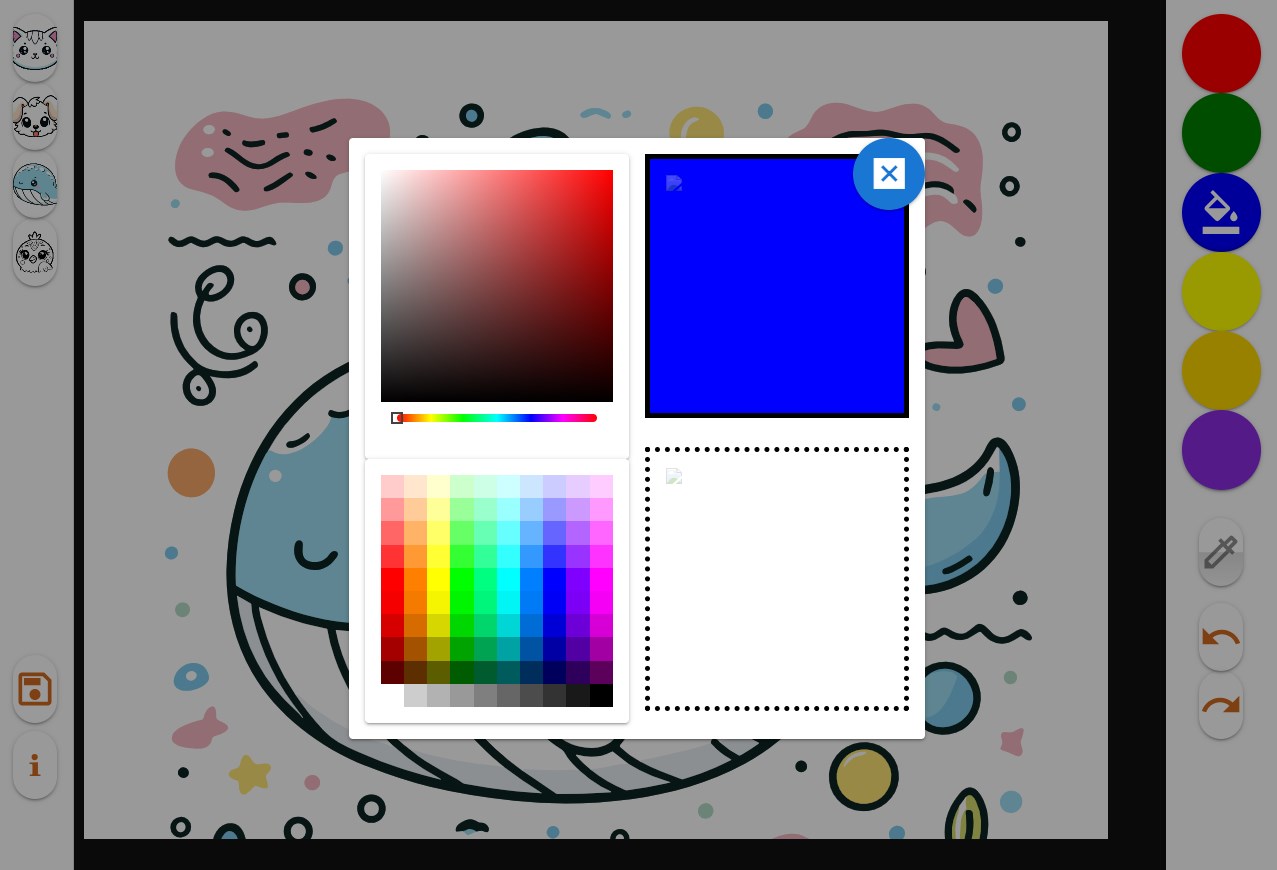Click the save floppy disk icon
Screen dimensions: 1277x870
(x=35, y=689)
